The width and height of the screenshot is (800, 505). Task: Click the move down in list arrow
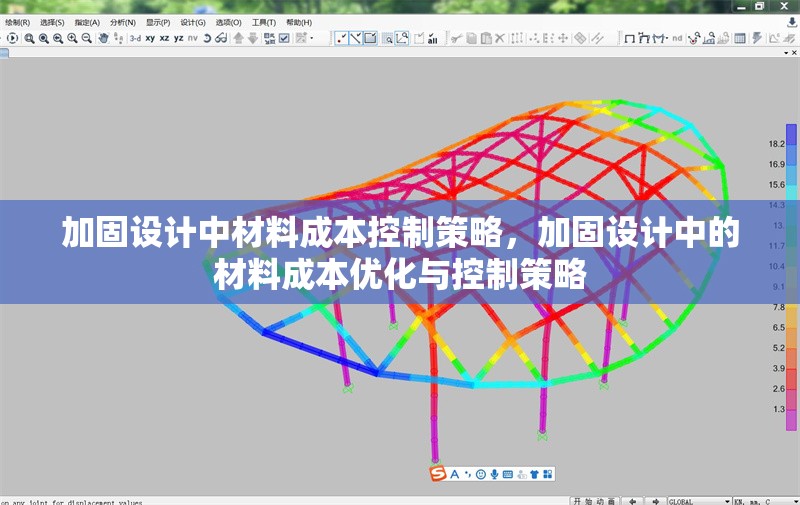click(253, 38)
